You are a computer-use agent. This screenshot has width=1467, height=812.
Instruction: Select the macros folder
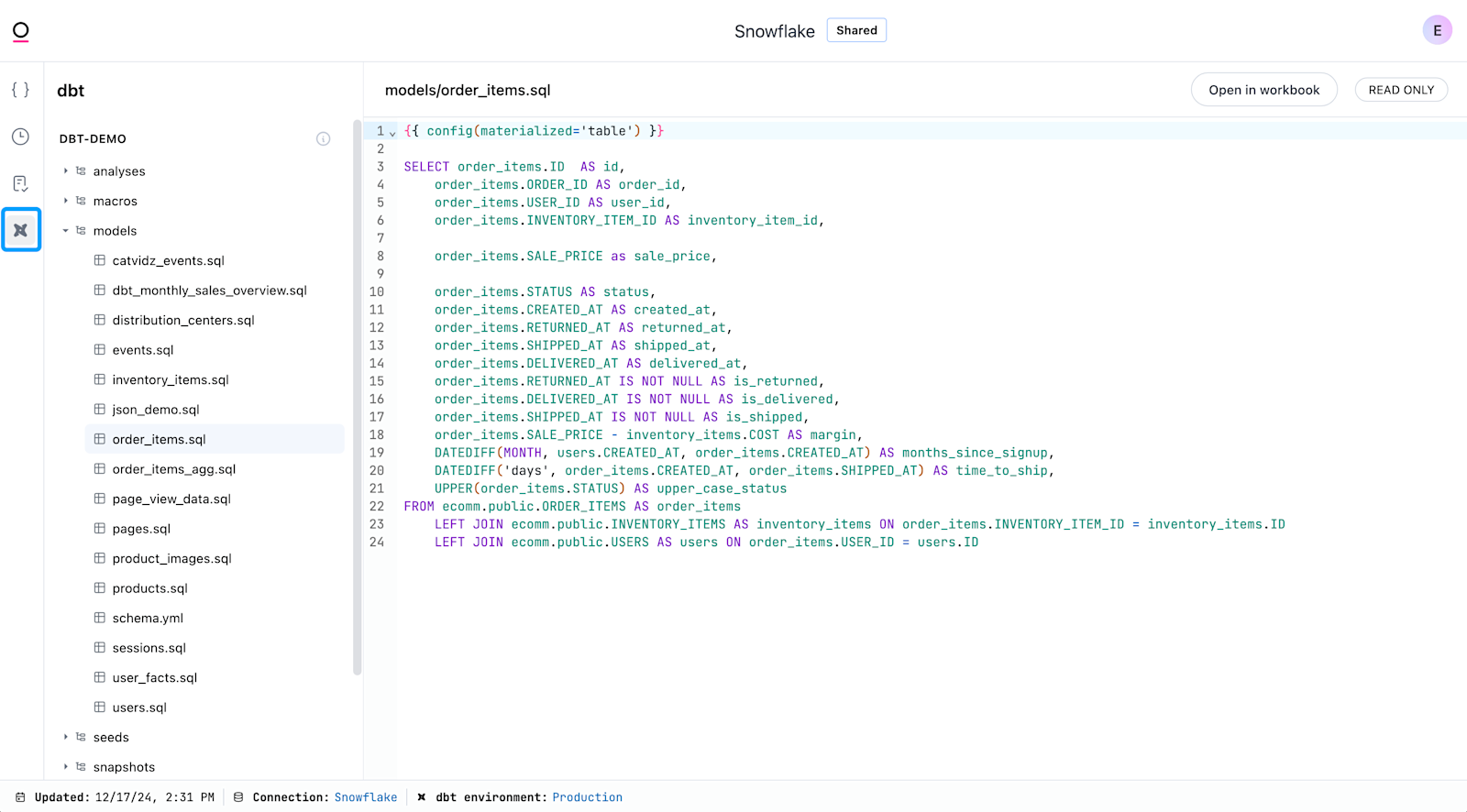[x=116, y=201]
